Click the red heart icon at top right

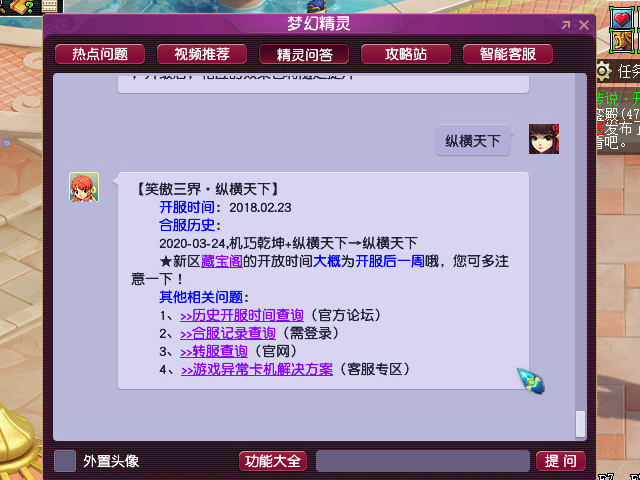point(622,18)
